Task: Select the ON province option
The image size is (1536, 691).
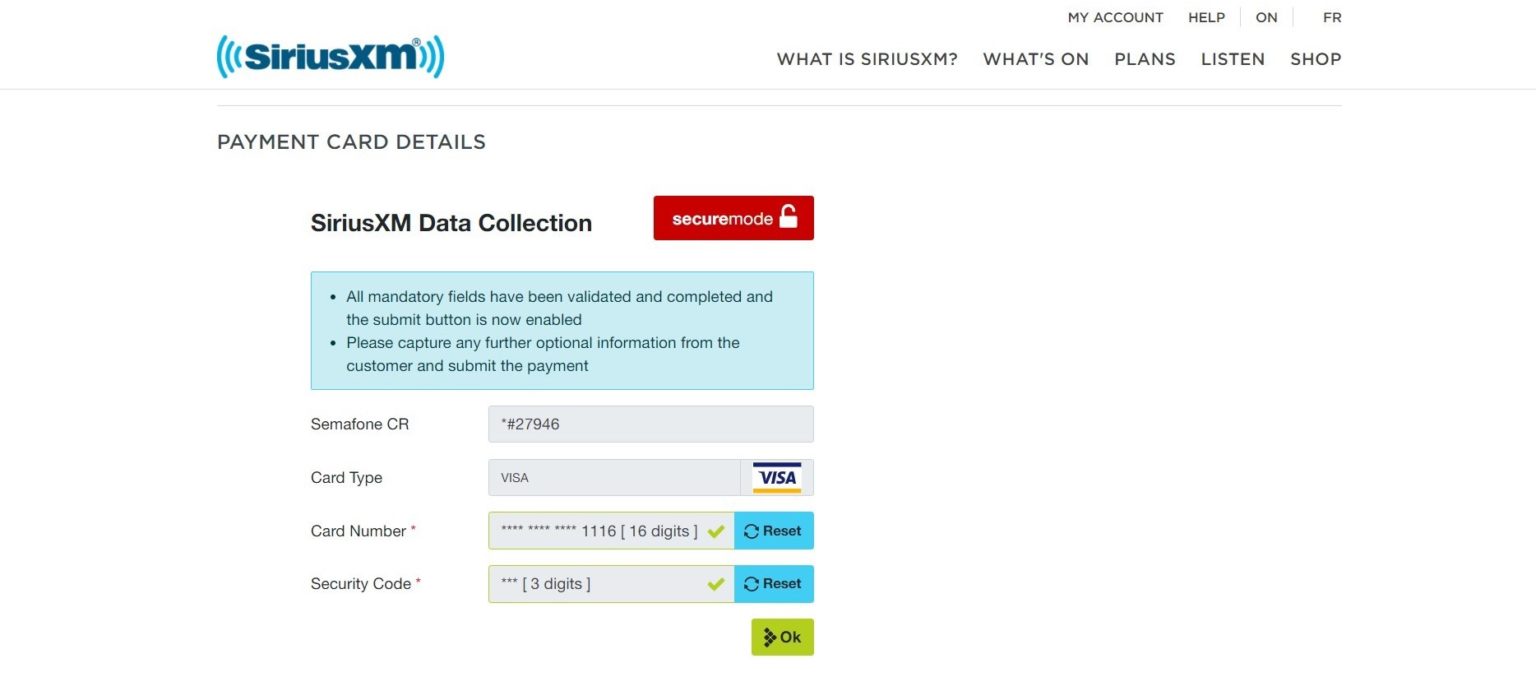Action: pos(1266,17)
